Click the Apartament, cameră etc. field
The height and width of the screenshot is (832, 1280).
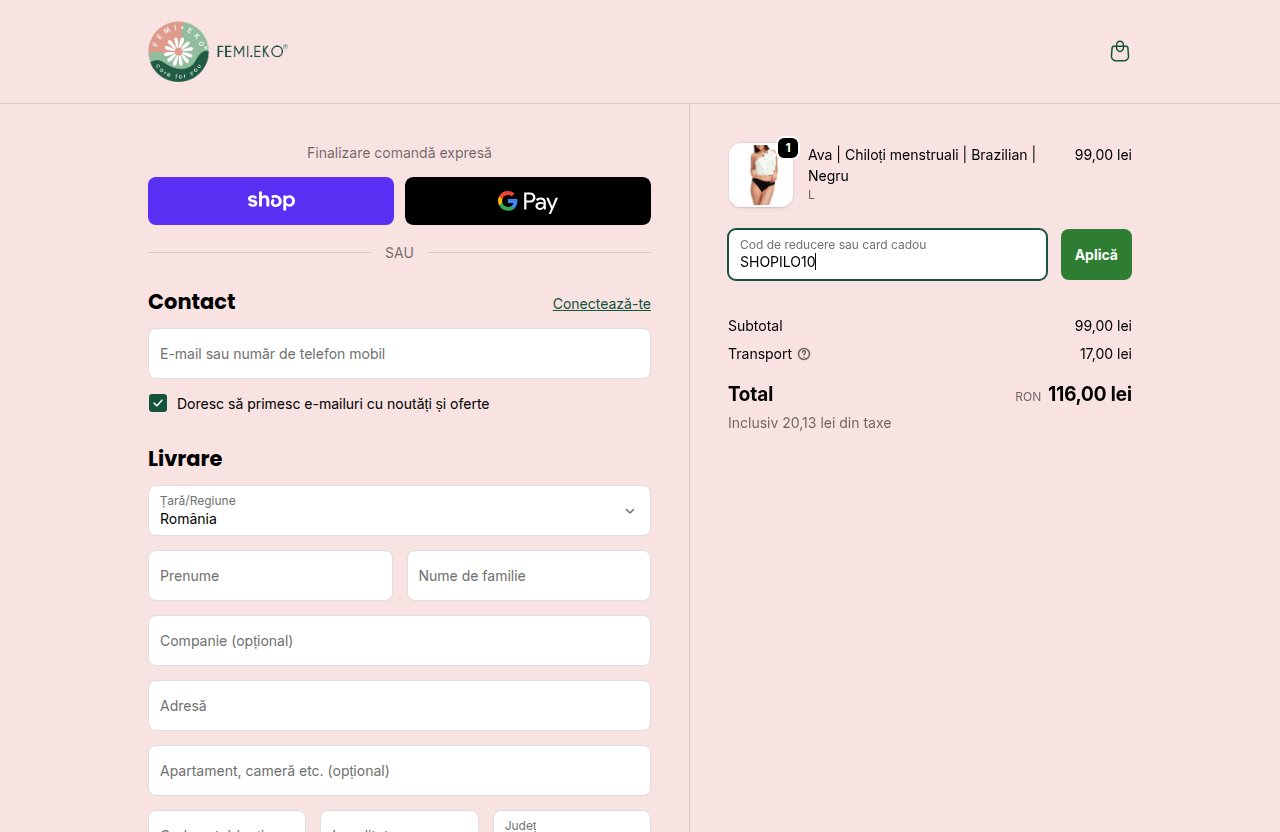(399, 771)
